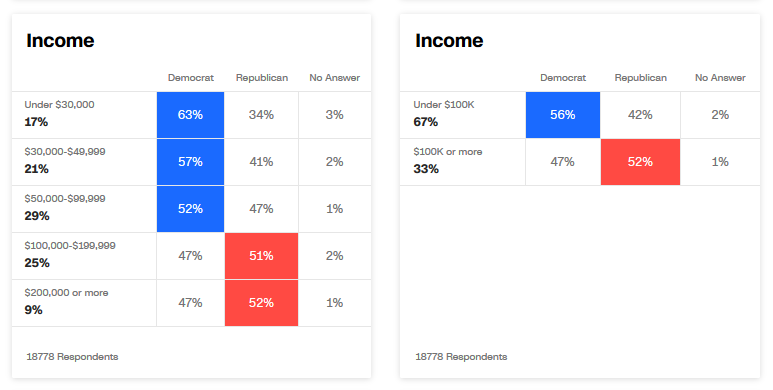The height and width of the screenshot is (390, 773).
Task: Click 18778 Respondents text under left table
Action: click(x=72, y=356)
